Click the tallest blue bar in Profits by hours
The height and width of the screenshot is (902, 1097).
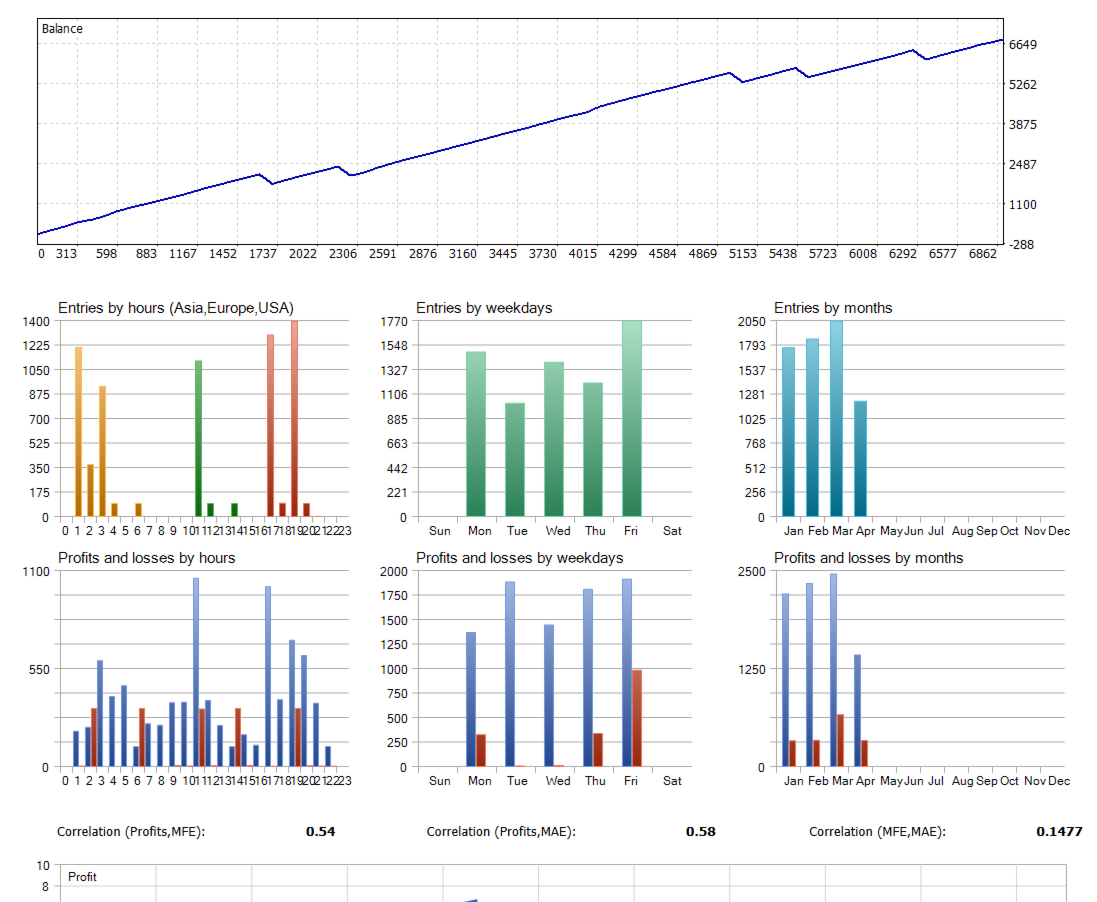tap(196, 672)
